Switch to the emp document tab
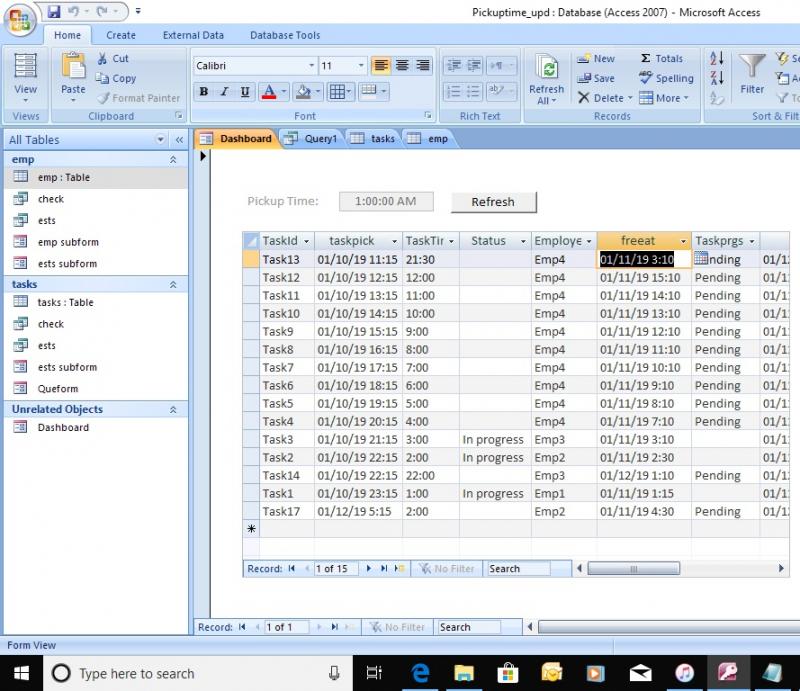The height and width of the screenshot is (691, 800). [429, 139]
